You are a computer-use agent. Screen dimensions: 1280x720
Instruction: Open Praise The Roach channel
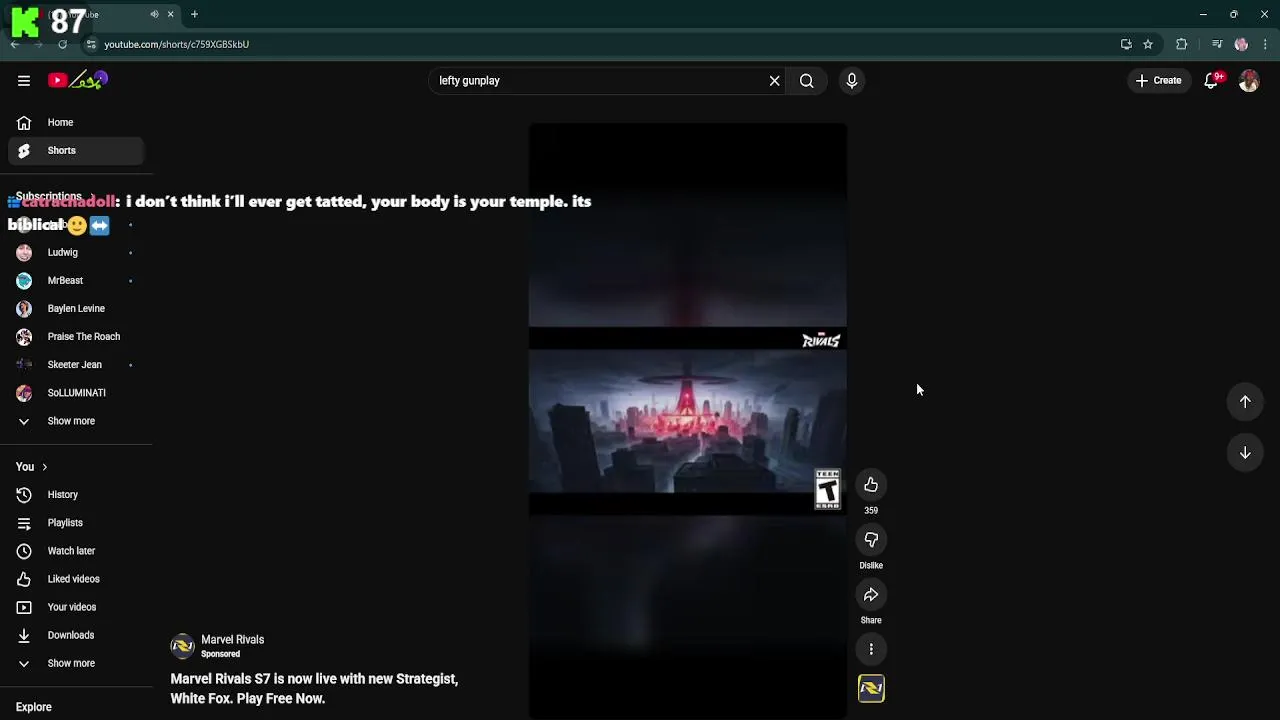coord(76,337)
